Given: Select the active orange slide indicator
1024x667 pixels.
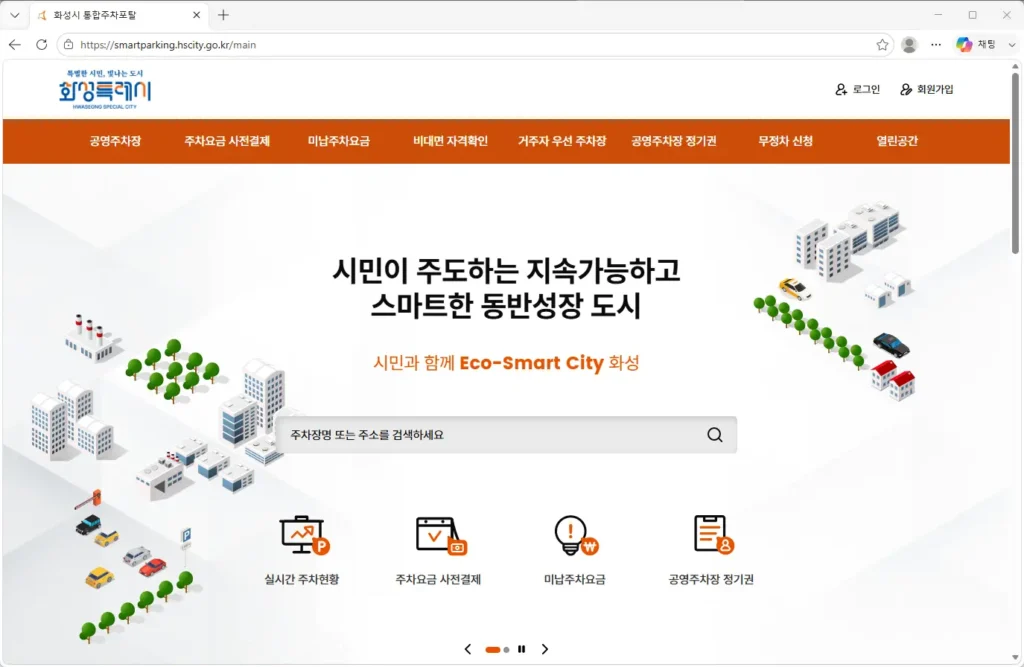Looking at the screenshot, I should tap(492, 649).
